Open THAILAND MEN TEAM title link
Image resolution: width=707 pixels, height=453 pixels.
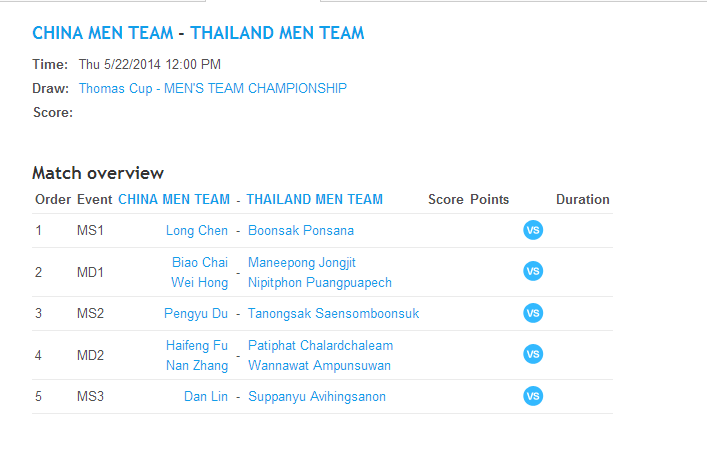point(277,33)
